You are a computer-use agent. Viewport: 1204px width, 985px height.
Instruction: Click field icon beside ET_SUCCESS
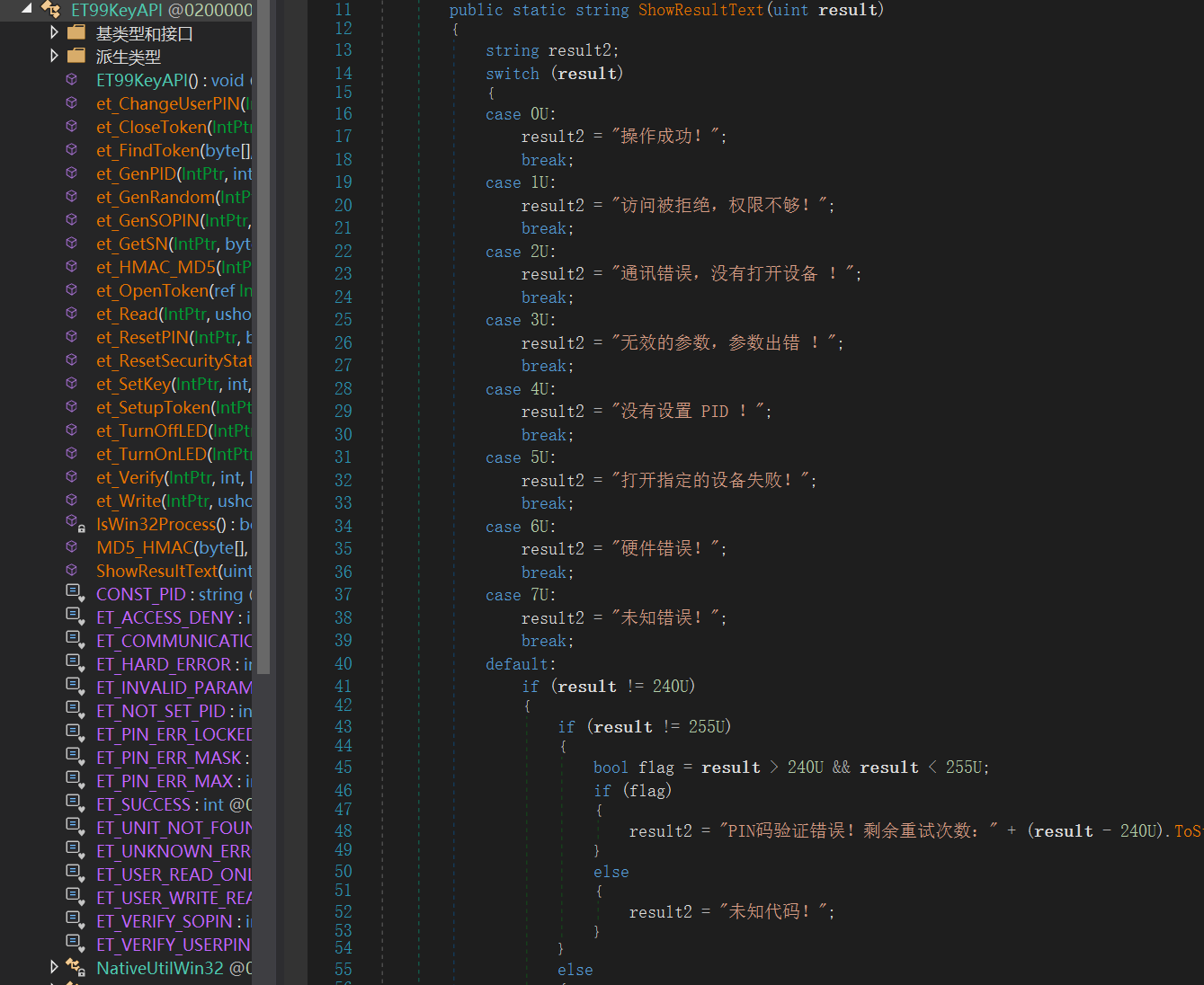[75, 803]
